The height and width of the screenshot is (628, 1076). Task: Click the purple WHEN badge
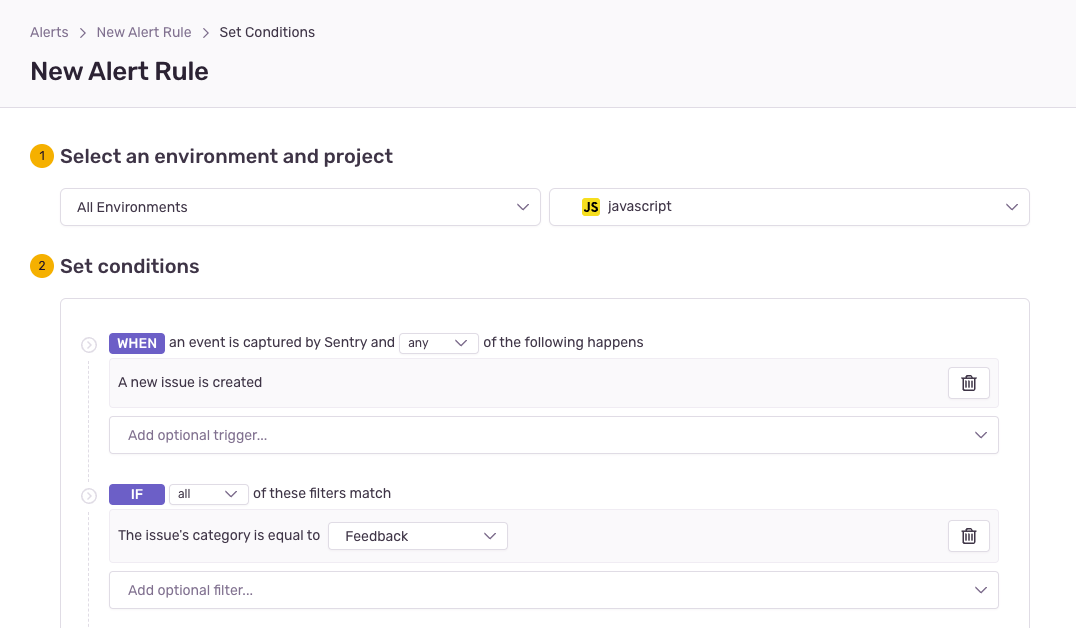[136, 343]
